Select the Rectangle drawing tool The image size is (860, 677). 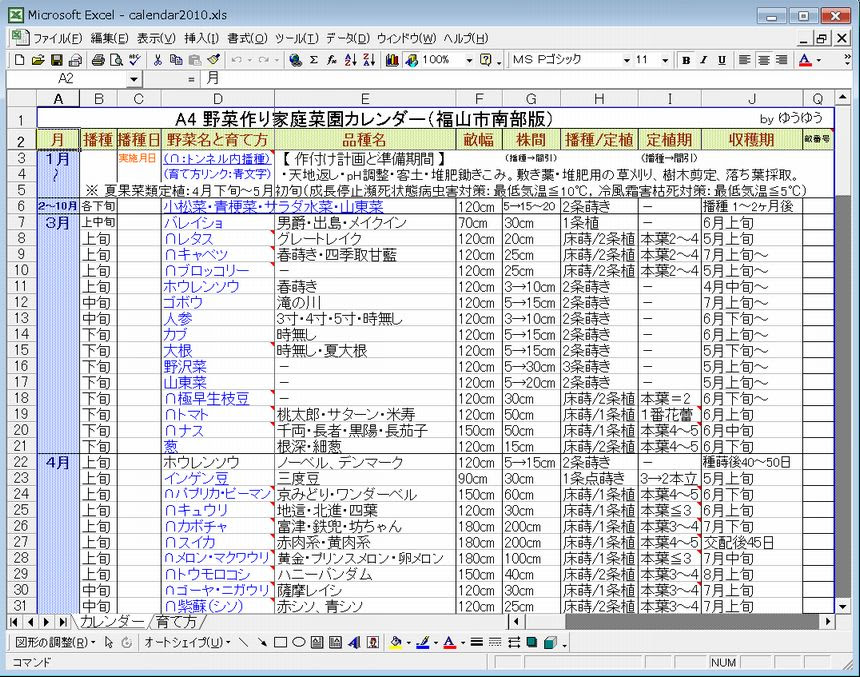280,642
